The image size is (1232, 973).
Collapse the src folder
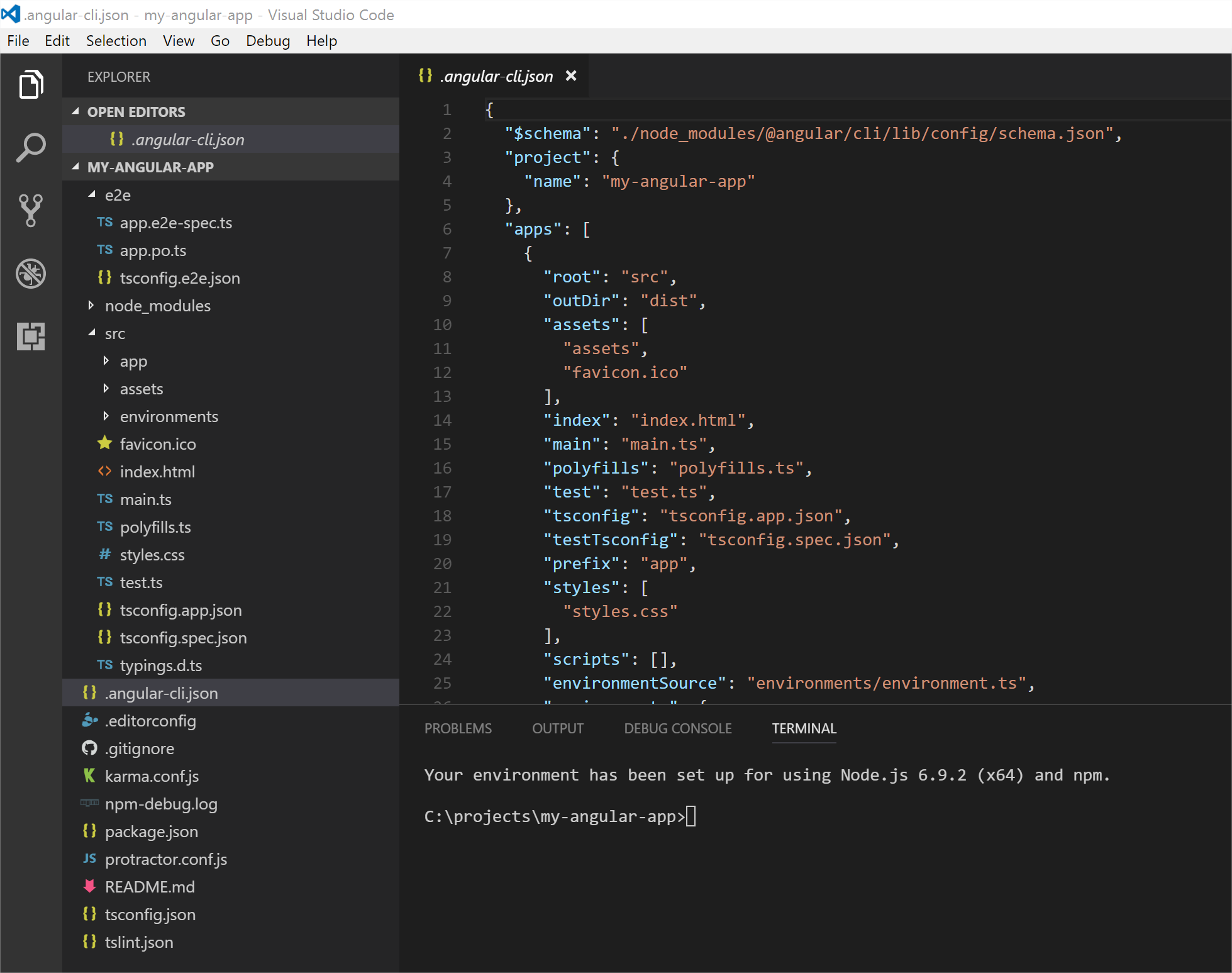pos(91,333)
